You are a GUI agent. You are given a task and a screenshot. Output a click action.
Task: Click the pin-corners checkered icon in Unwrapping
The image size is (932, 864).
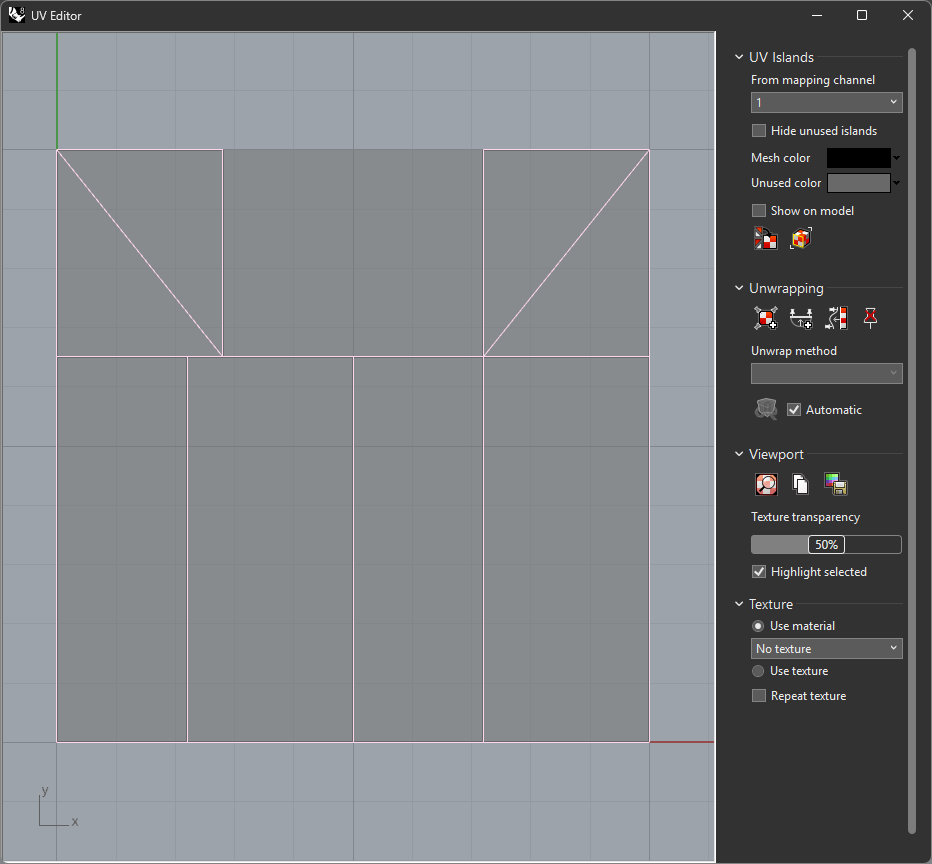766,318
